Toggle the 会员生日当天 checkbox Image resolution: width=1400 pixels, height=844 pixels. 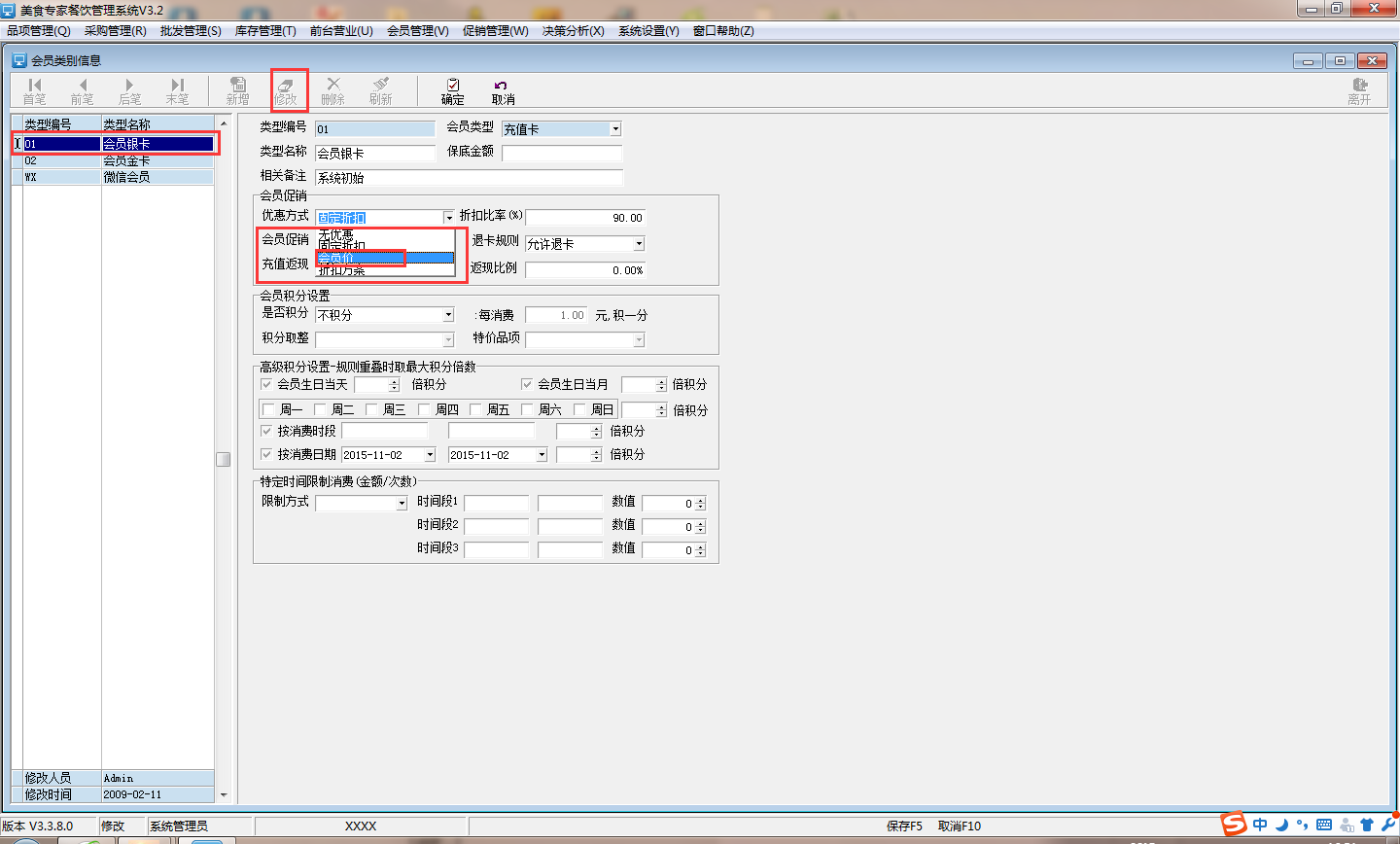[267, 385]
